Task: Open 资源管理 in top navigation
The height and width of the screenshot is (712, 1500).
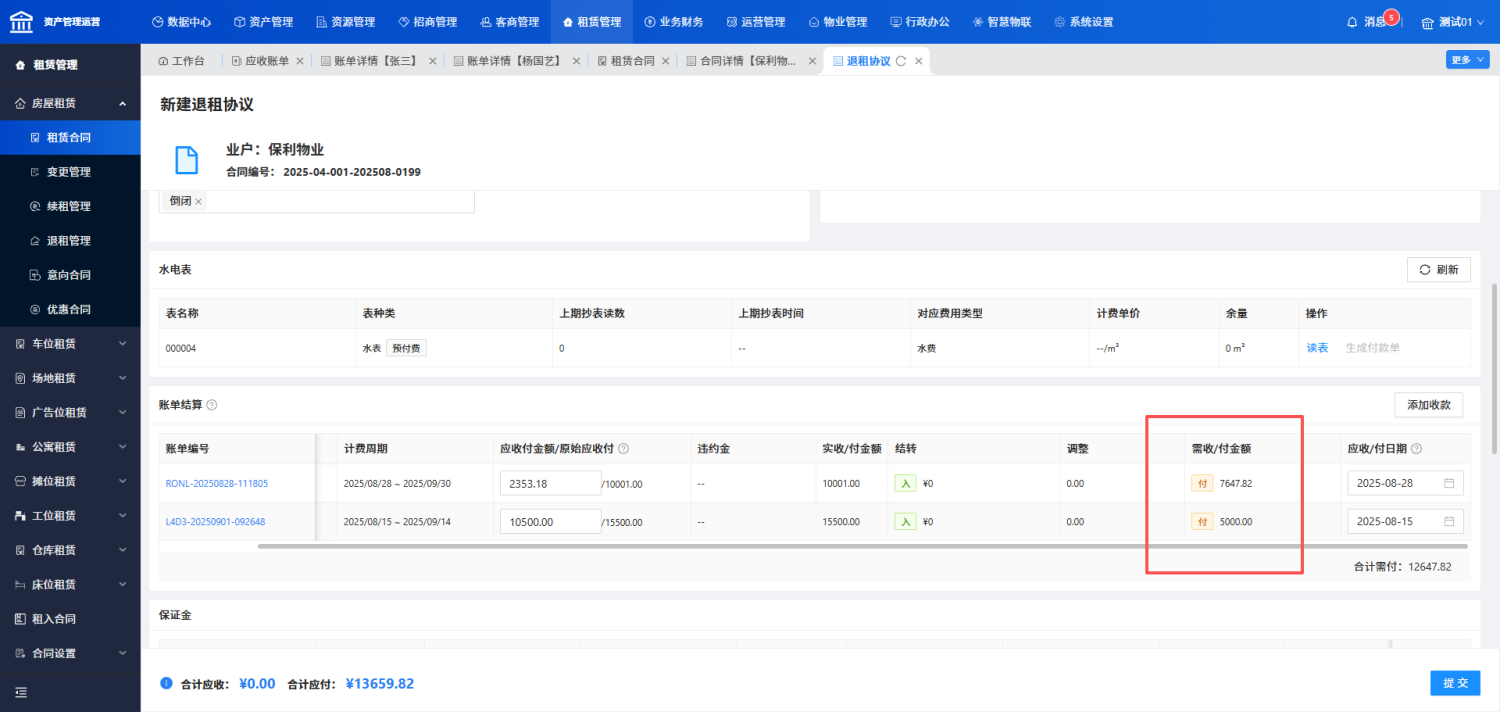Action: 345,22
